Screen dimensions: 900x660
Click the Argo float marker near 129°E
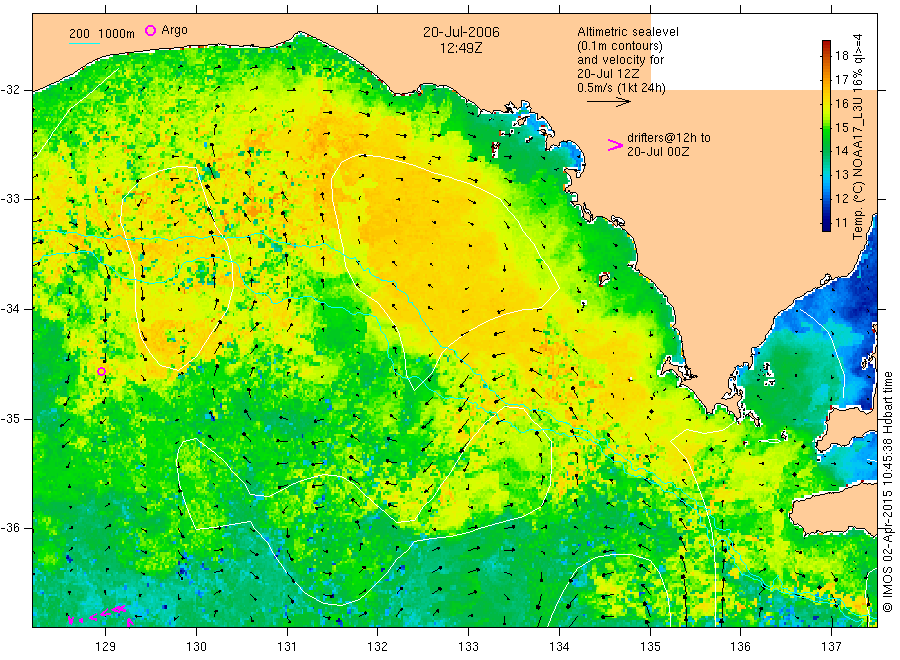point(102,372)
